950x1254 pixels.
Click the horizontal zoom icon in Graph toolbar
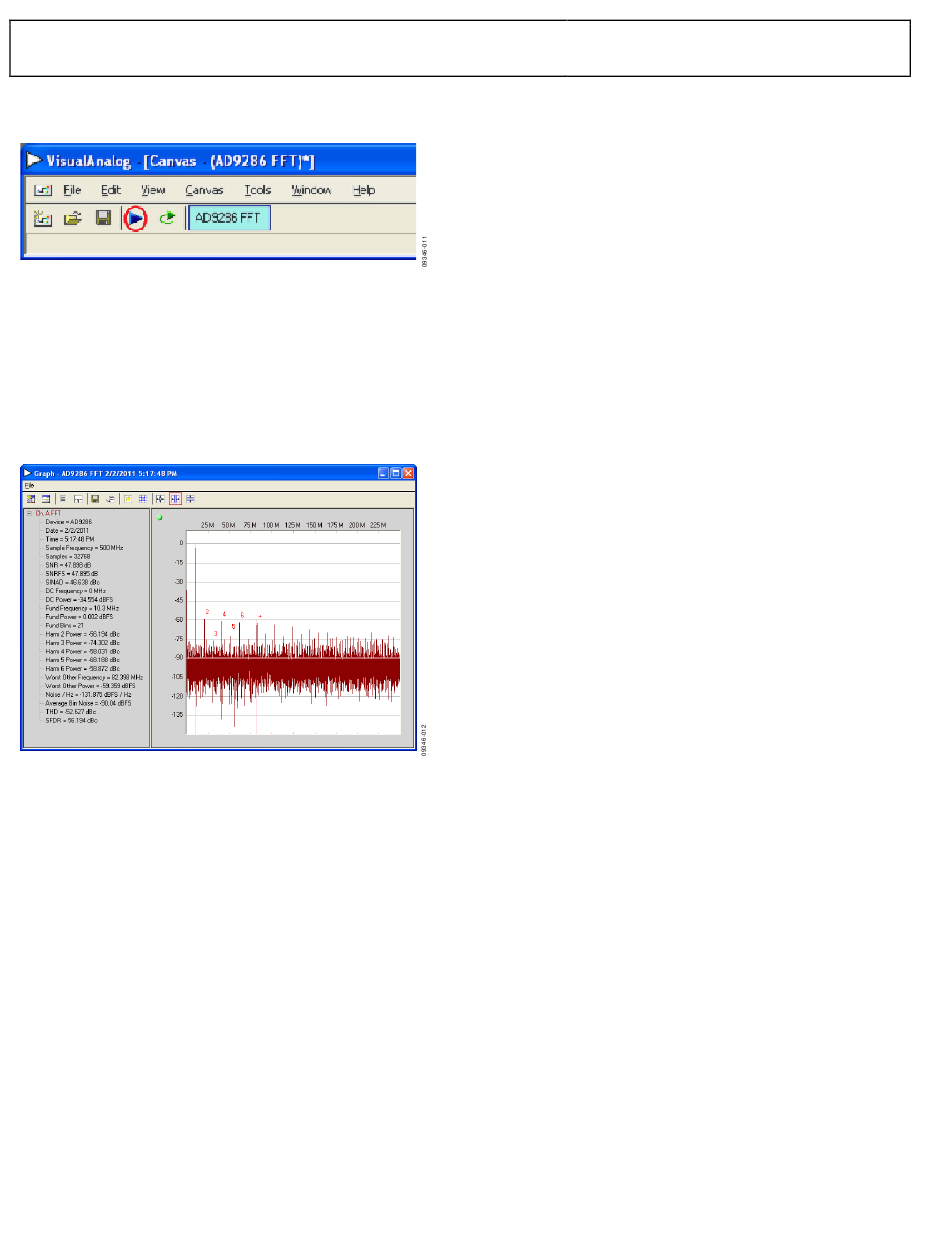click(x=160, y=498)
